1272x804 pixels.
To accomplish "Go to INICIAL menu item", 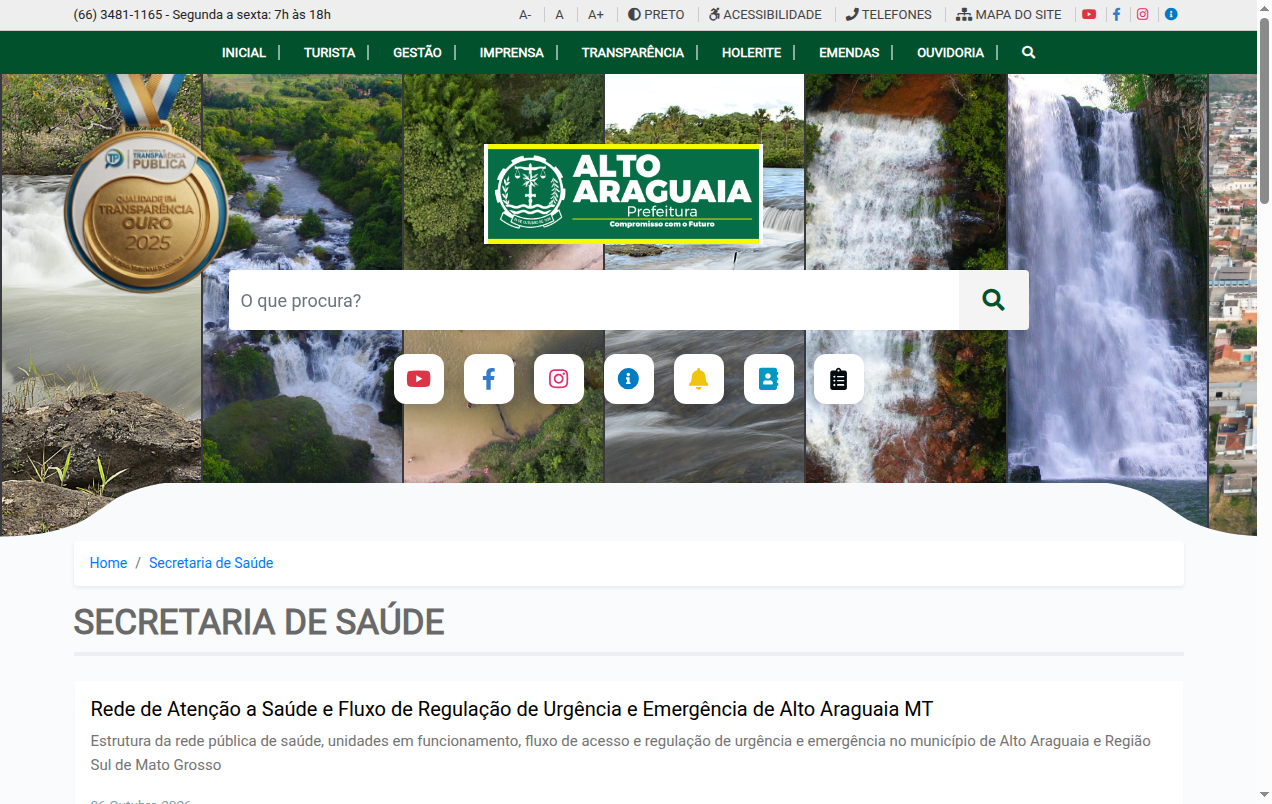I will tap(244, 52).
